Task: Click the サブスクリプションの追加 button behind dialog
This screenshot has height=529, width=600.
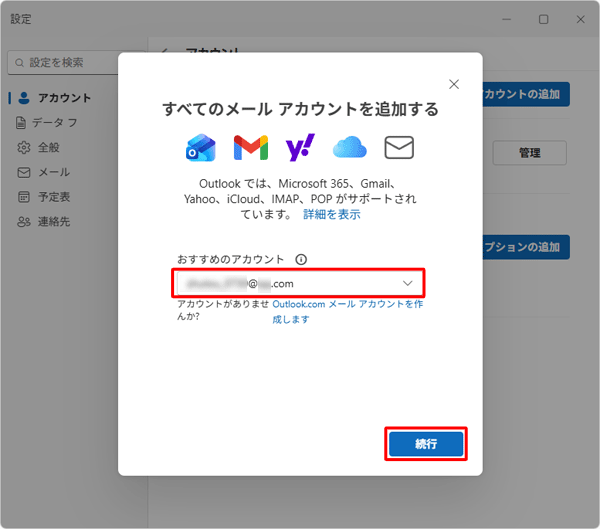Action: click(526, 247)
